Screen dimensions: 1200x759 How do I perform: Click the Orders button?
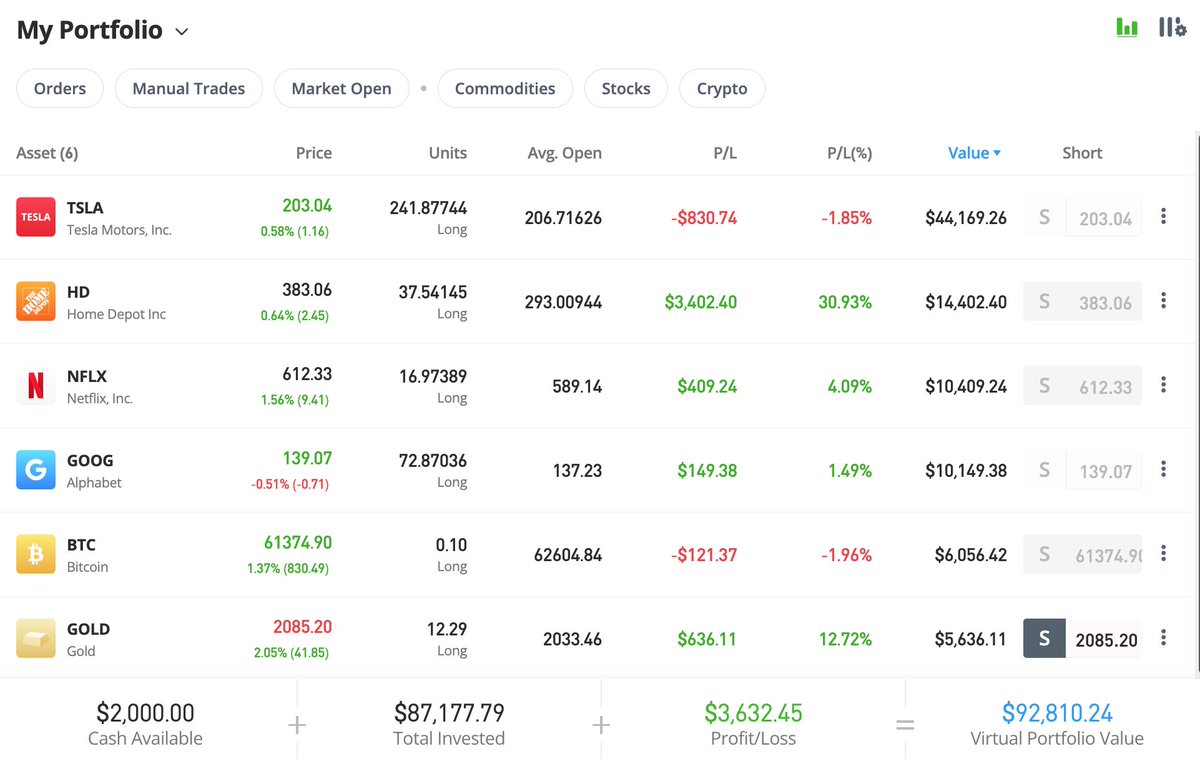tap(59, 88)
